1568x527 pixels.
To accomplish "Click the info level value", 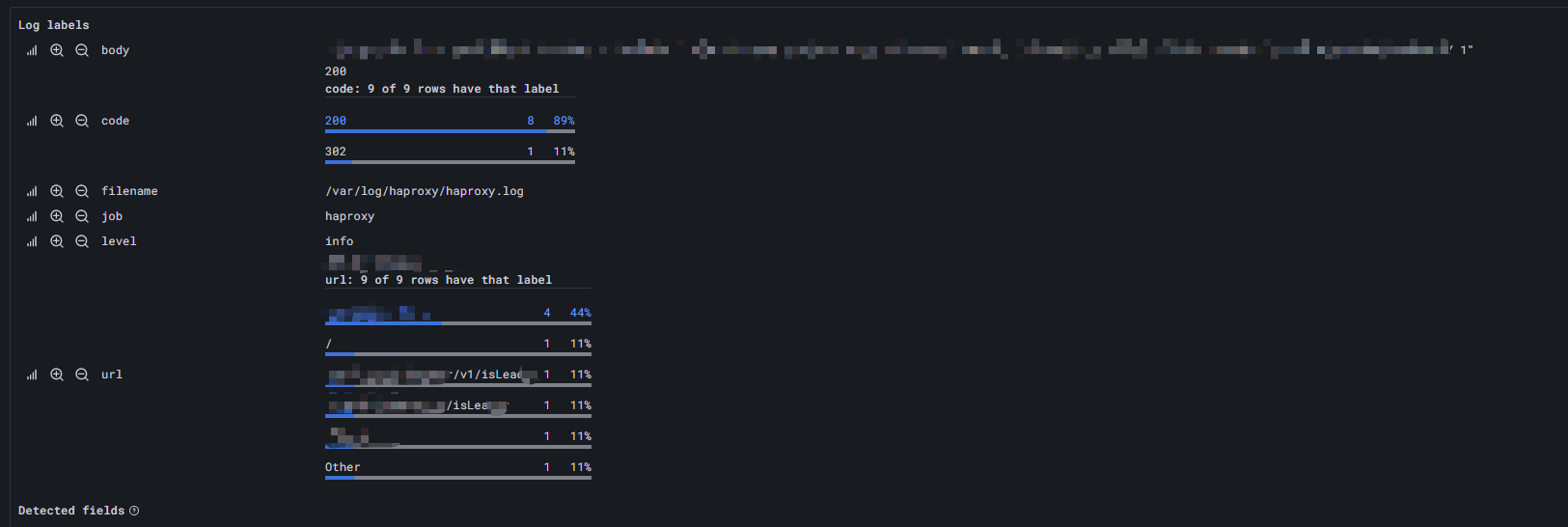I will (x=339, y=241).
